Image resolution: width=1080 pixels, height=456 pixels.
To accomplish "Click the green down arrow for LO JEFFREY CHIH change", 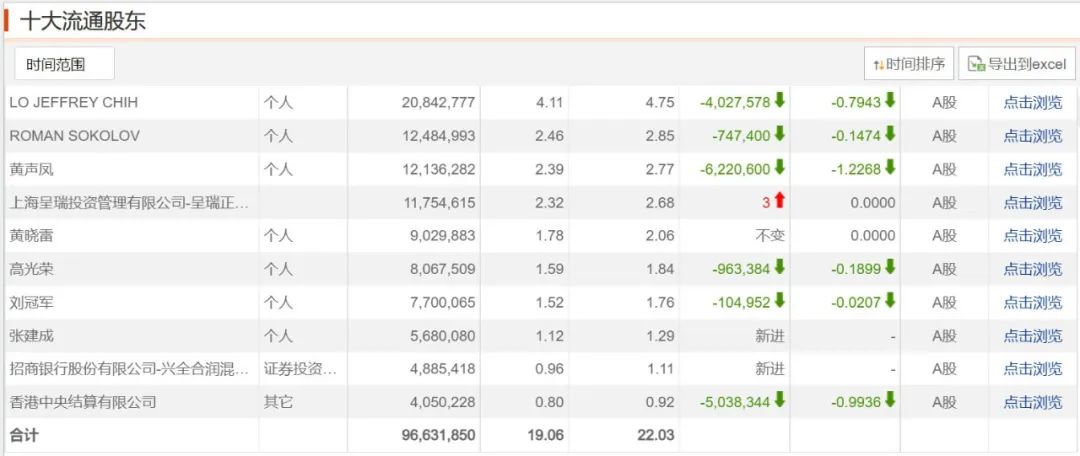I will [x=779, y=101].
